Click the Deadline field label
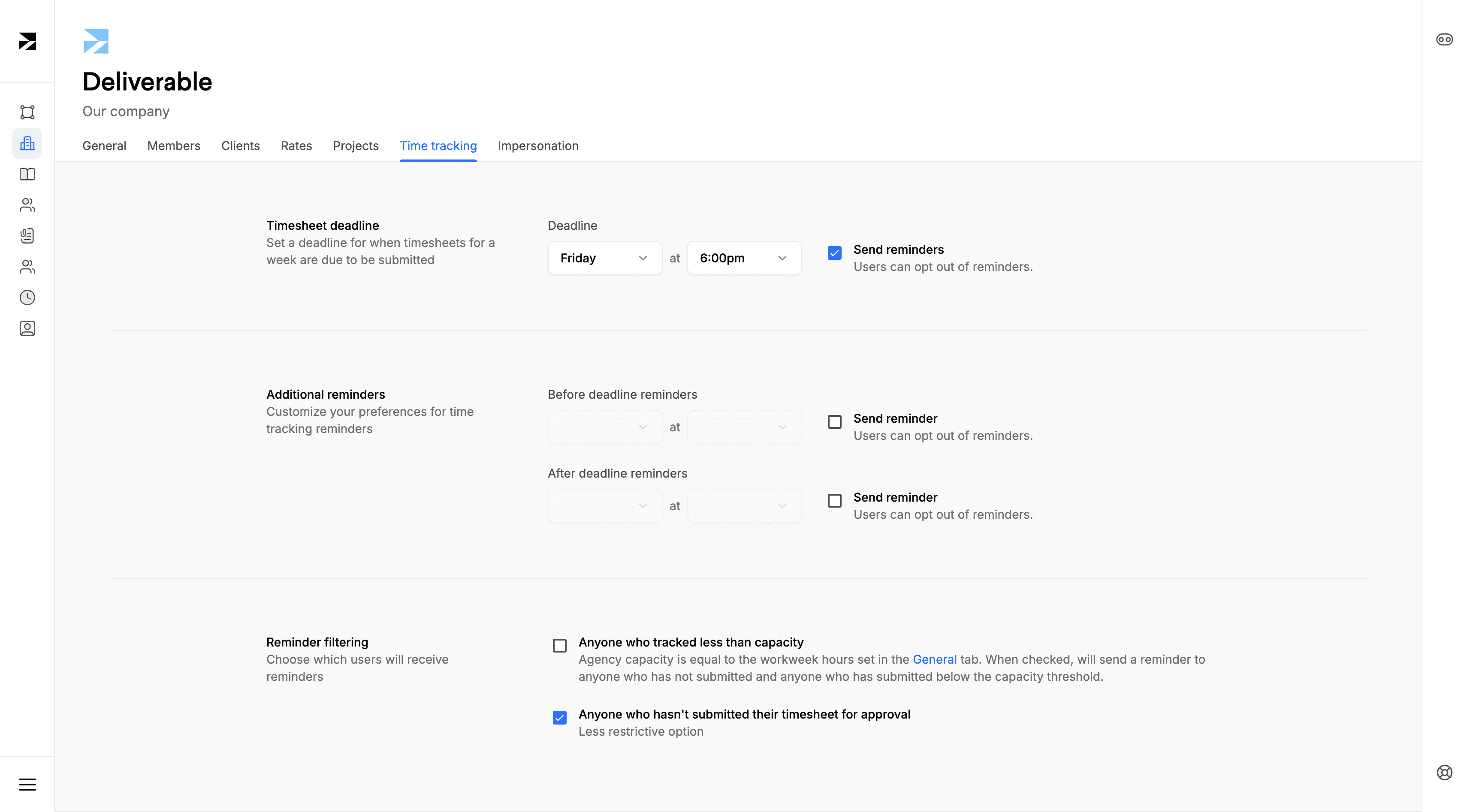Viewport: 1467px width, 812px height. click(572, 226)
